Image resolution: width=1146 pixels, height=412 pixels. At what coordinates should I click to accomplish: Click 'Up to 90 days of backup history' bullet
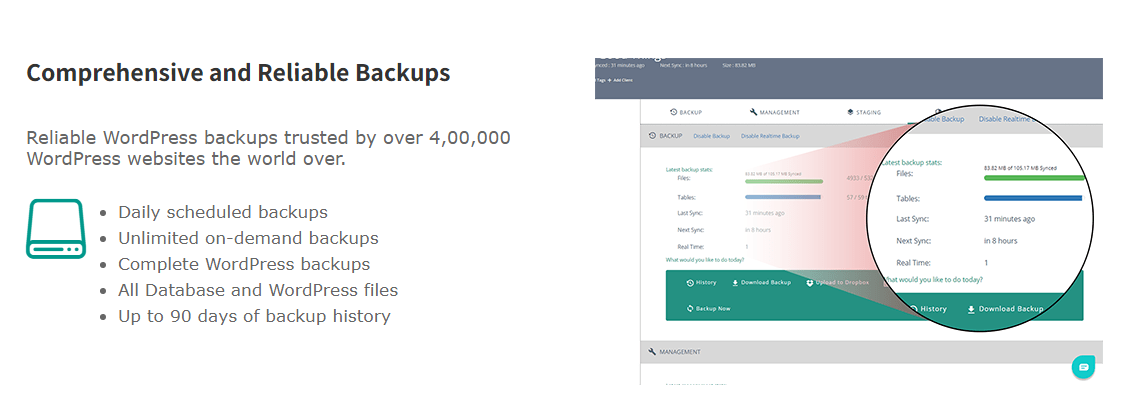point(254,316)
